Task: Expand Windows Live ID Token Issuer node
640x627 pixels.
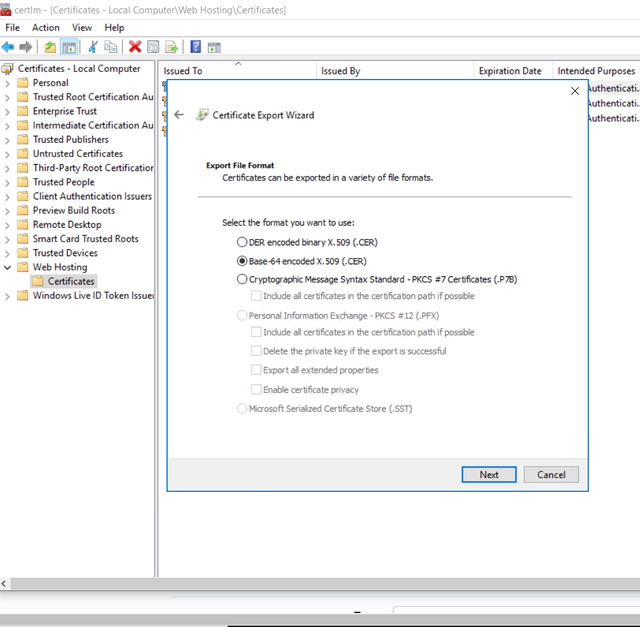Action: point(7,296)
